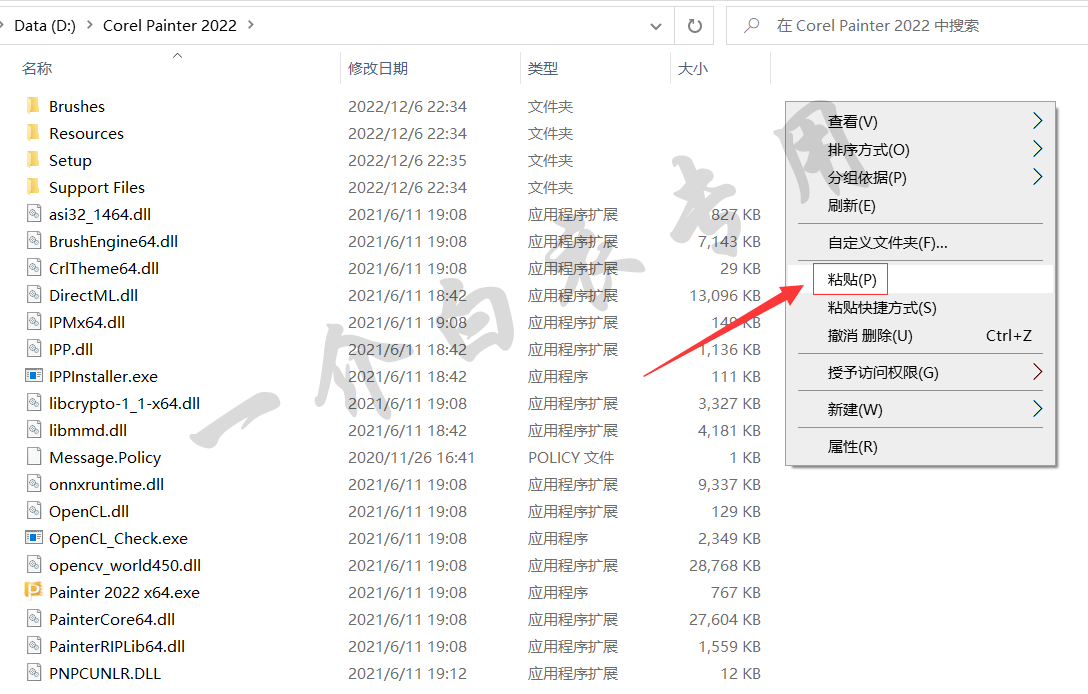
Task: Click Data (D:) in the breadcrumb path
Action: click(45, 26)
